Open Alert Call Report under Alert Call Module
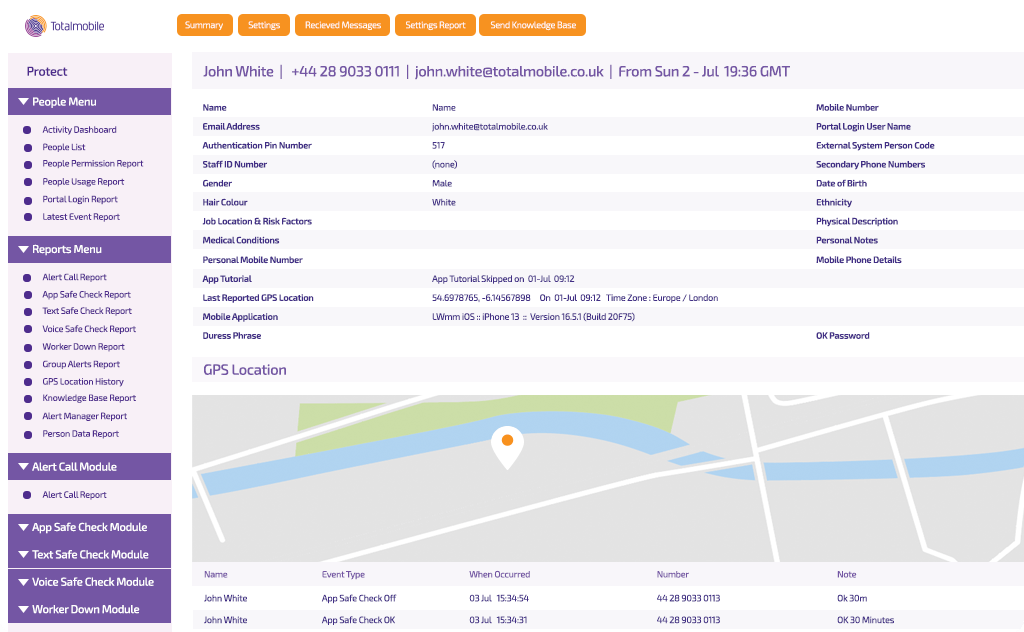Screen dimensions: 1024x632 pos(74,495)
